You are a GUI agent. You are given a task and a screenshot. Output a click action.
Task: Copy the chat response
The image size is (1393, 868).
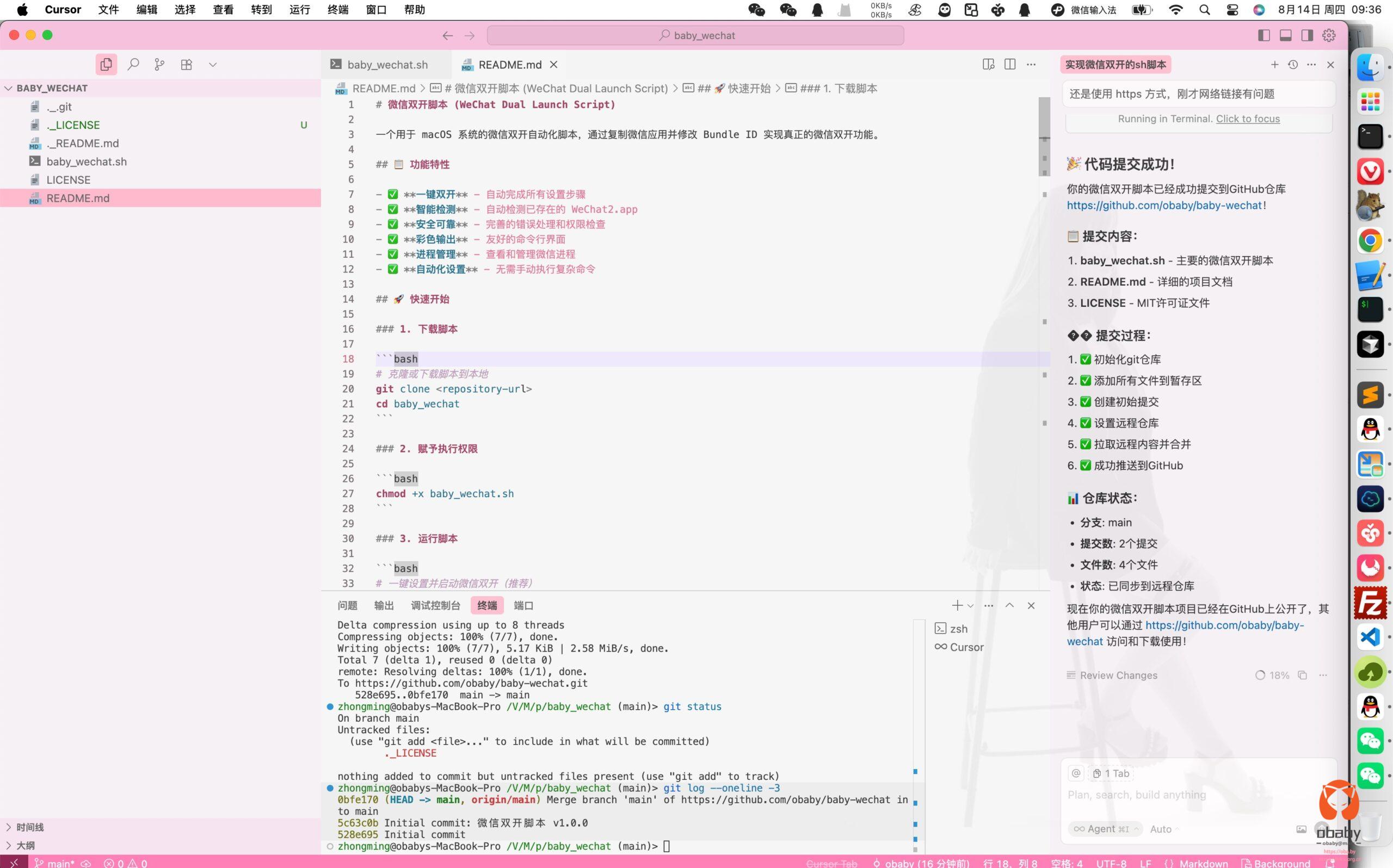(1302, 675)
